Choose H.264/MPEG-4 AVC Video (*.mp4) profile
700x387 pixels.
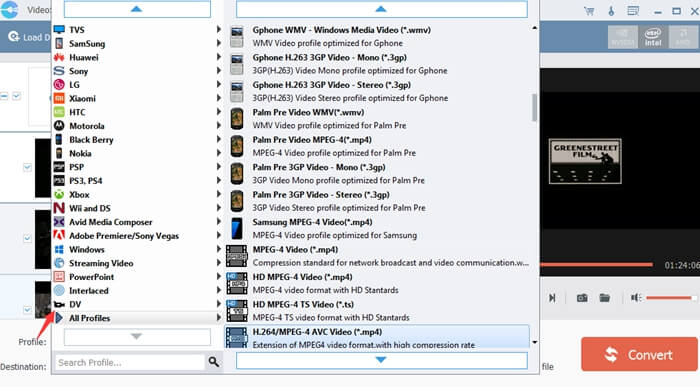(x=377, y=337)
